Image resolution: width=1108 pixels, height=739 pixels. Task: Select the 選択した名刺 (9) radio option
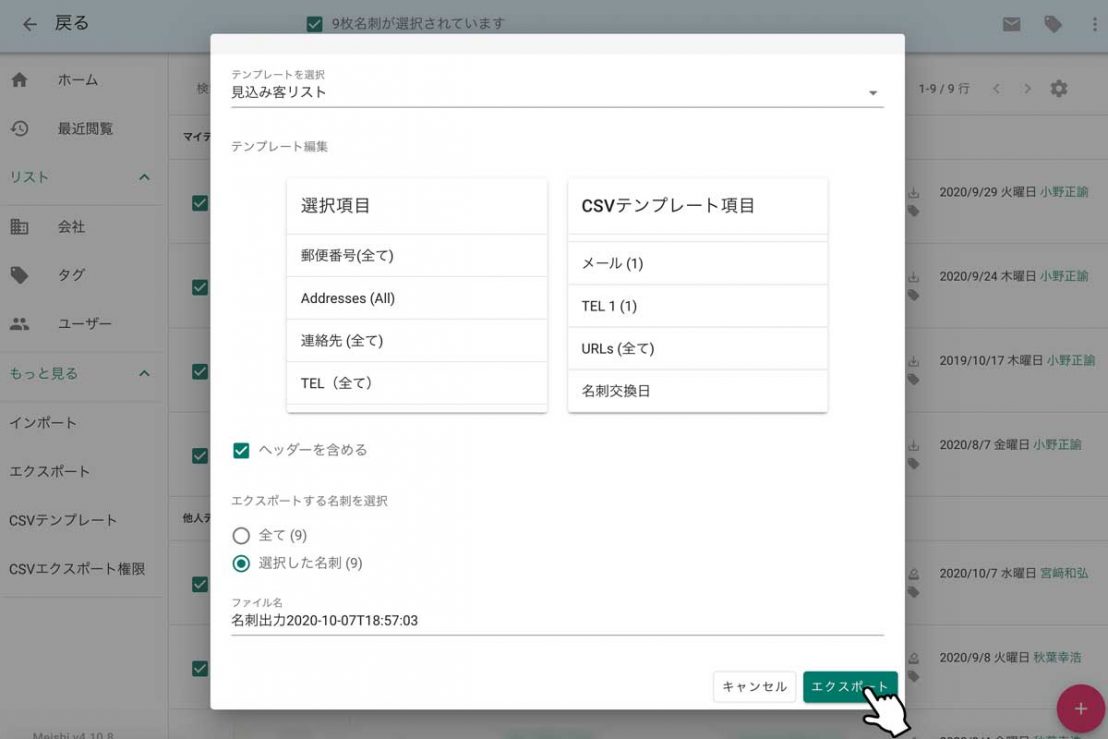click(241, 563)
